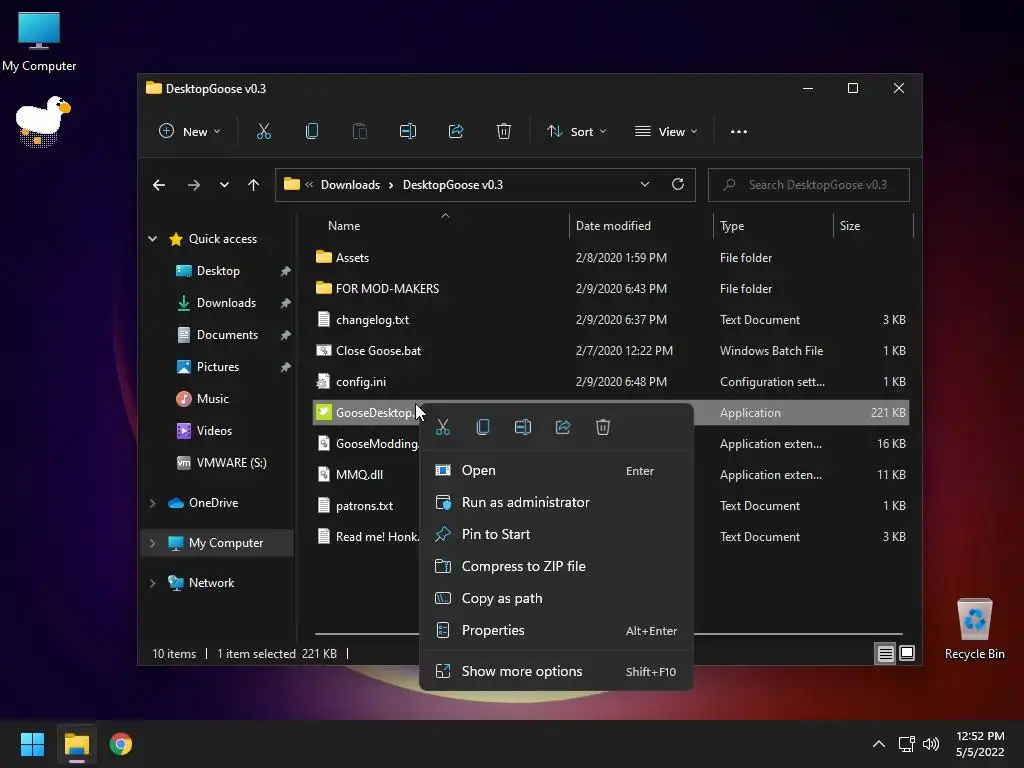This screenshot has width=1024, height=768.
Task: Go up one folder level
Action: [253, 185]
